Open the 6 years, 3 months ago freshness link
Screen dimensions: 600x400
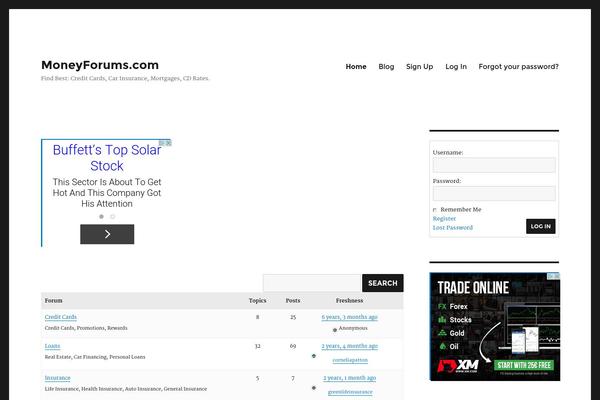[x=349, y=317]
